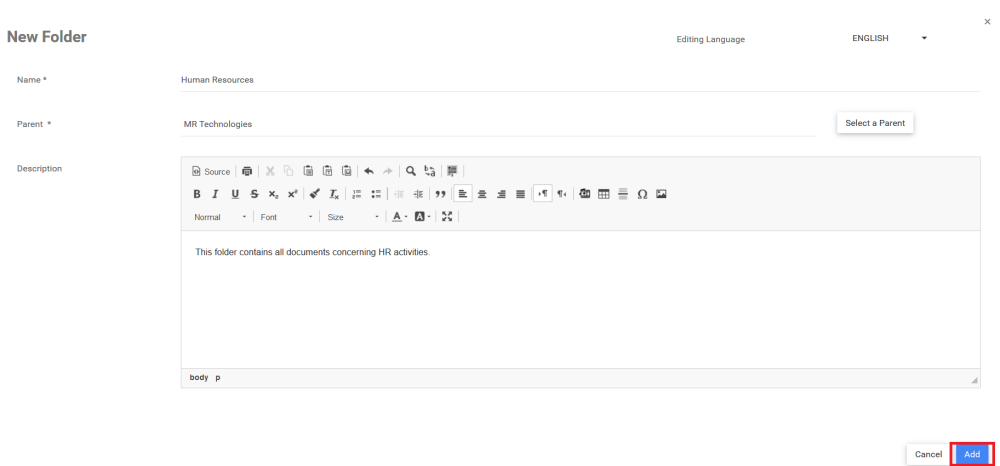Click the Parent field showing MR Technologies

(x=499, y=124)
